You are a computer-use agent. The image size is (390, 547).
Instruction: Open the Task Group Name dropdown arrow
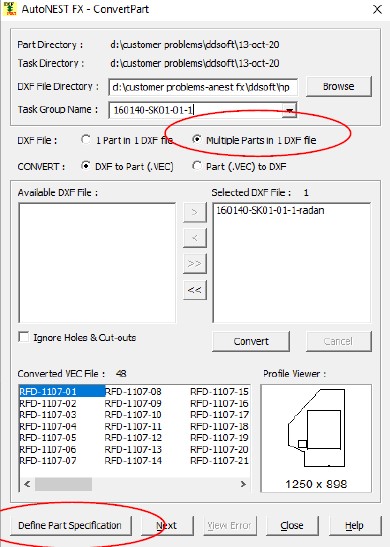point(289,110)
